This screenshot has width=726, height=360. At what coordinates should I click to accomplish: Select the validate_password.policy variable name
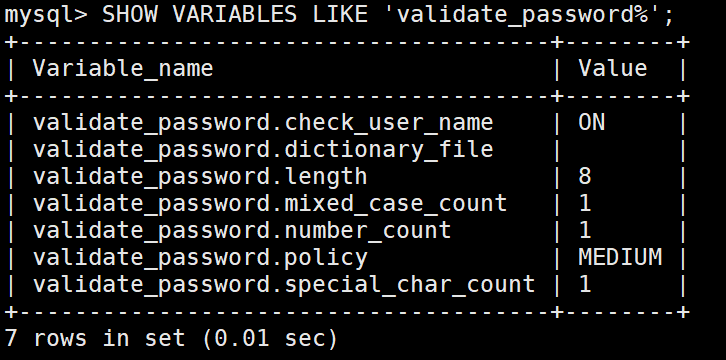click(x=200, y=257)
